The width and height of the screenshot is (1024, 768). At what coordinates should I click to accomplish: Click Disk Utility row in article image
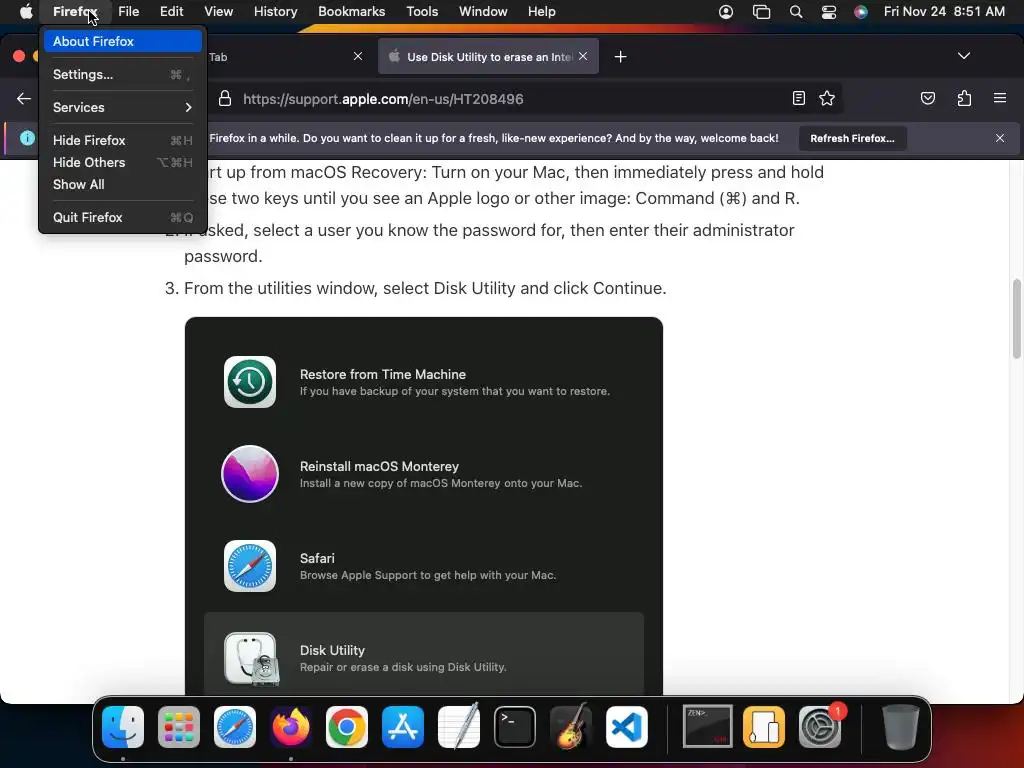[x=424, y=654]
